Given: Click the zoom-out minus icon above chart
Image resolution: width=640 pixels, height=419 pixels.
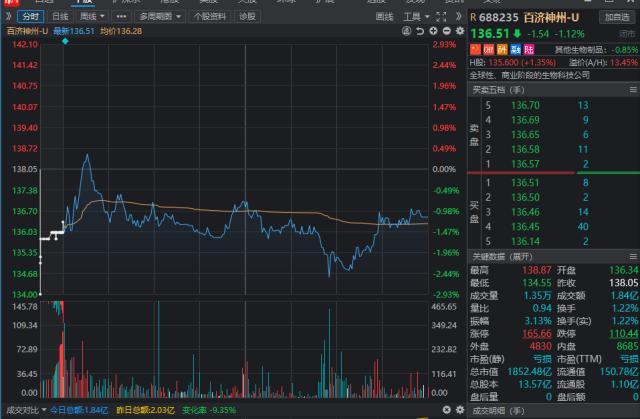Looking at the screenshot, I should pos(447,31).
